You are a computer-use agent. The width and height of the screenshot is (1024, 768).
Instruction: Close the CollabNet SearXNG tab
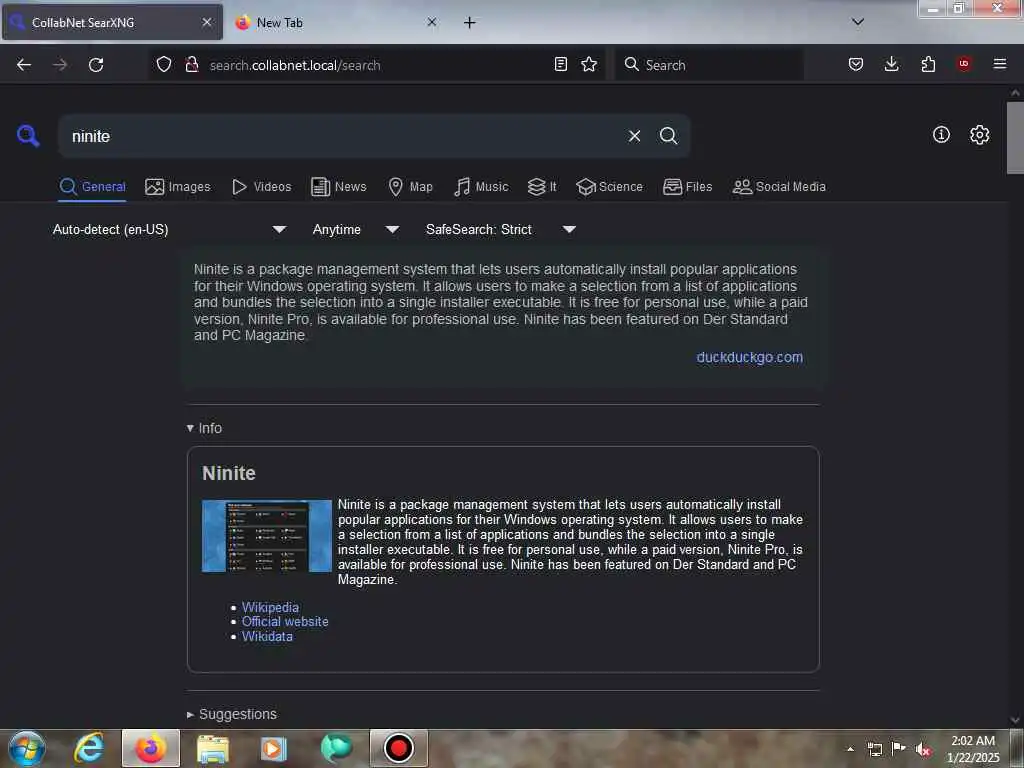coord(207,22)
